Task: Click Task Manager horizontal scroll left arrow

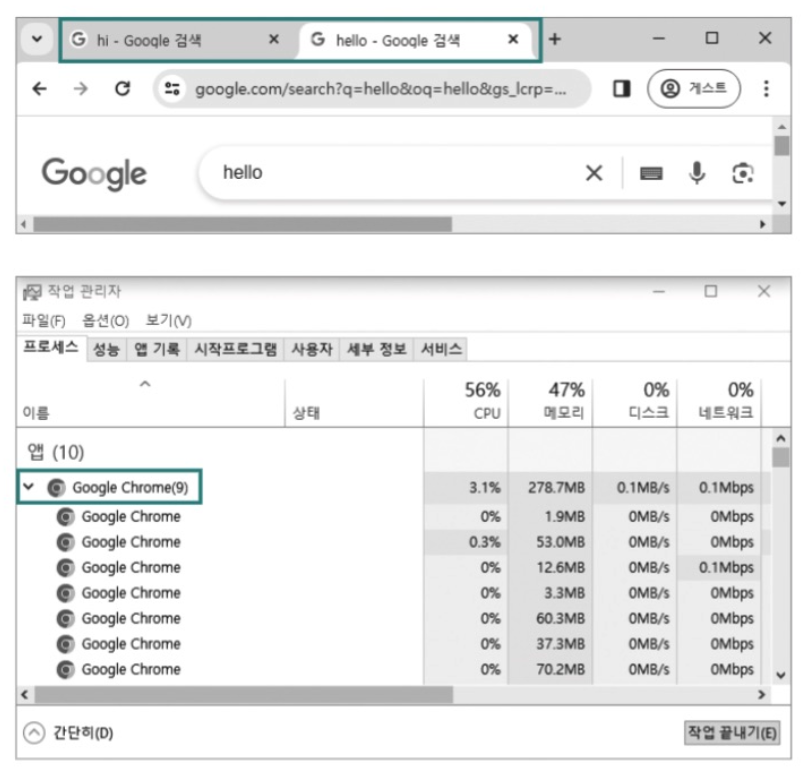Action: [x=24, y=695]
